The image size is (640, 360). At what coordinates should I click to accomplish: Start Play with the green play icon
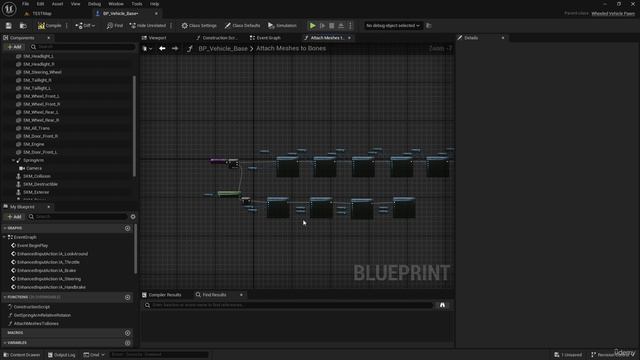[x=313, y=26]
